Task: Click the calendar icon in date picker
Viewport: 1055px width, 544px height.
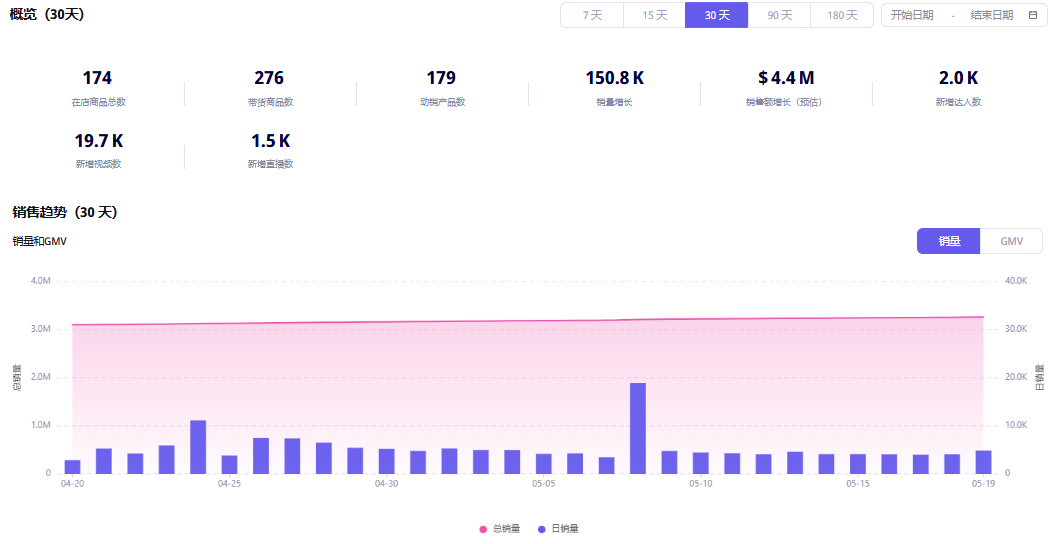Action: coord(1033,15)
